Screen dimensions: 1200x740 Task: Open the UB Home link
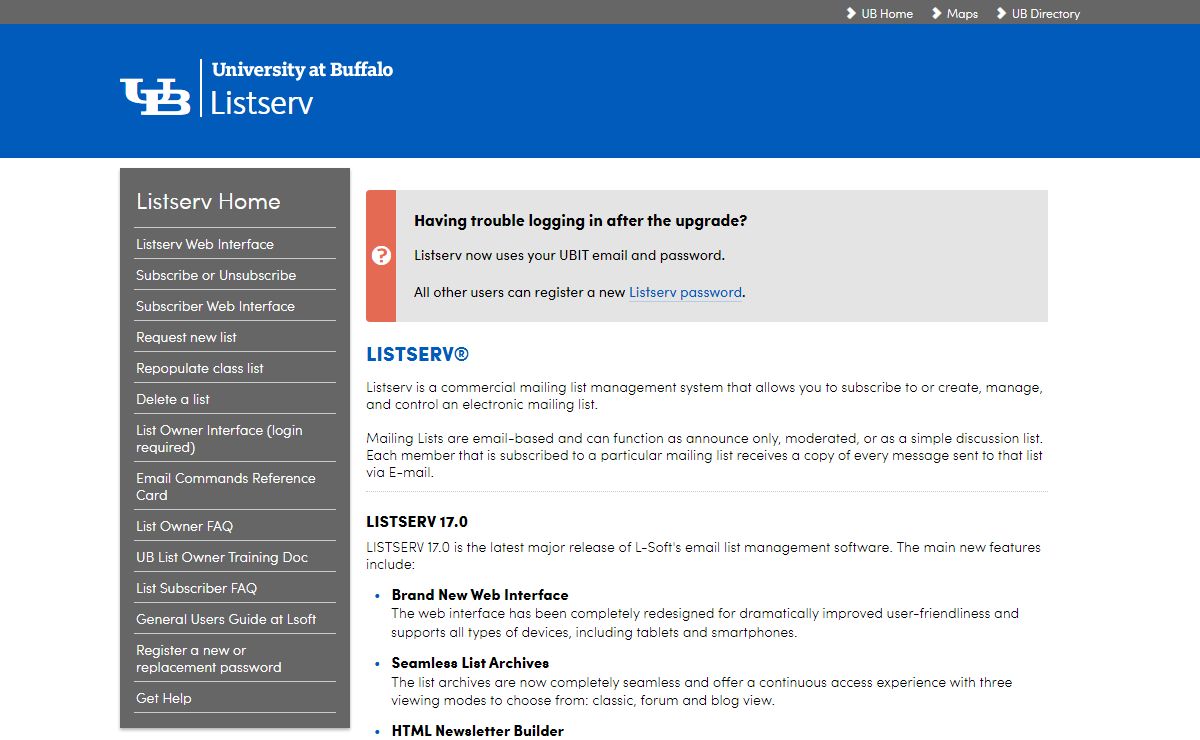(887, 14)
